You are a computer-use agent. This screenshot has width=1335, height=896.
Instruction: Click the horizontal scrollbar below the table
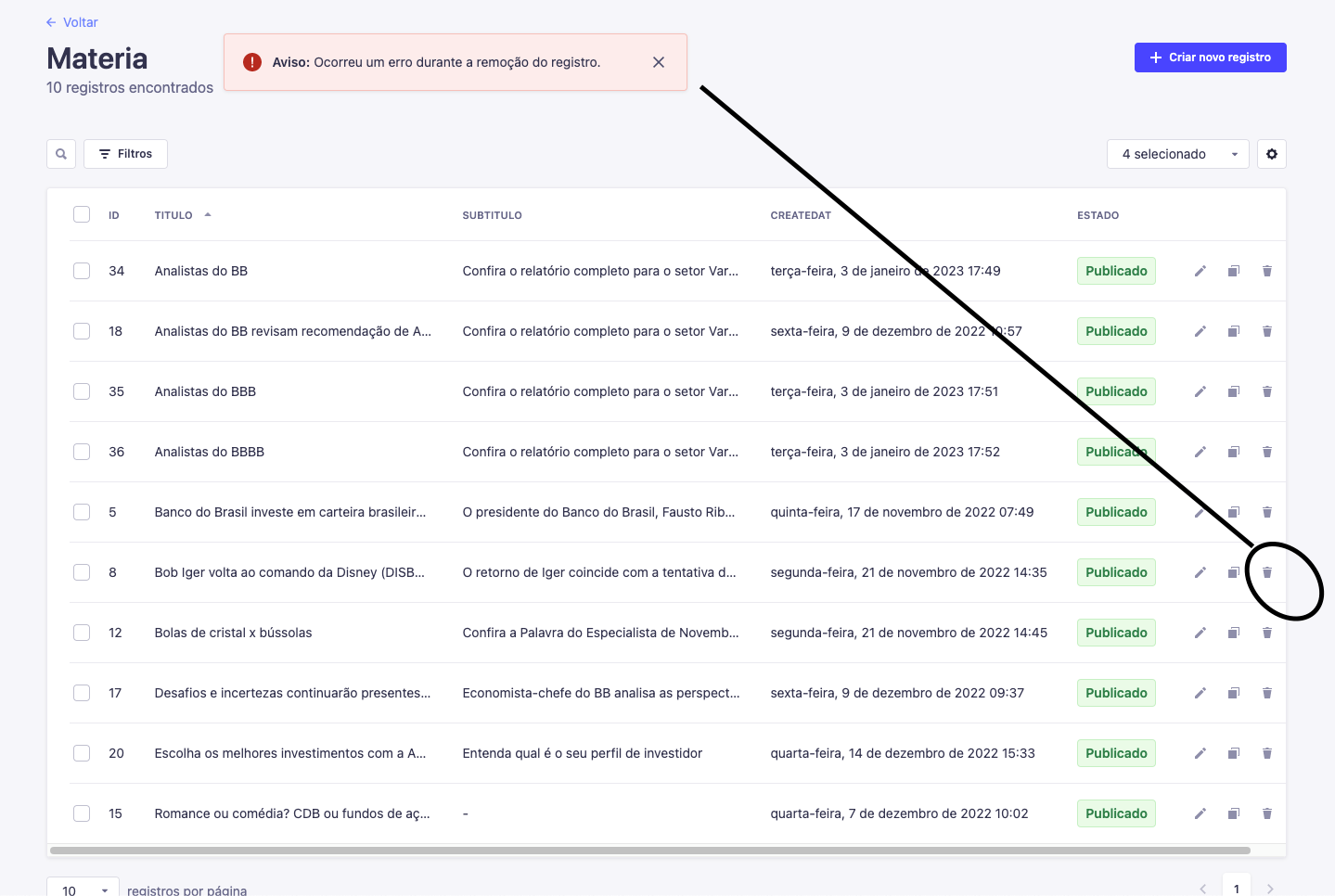tap(649, 849)
